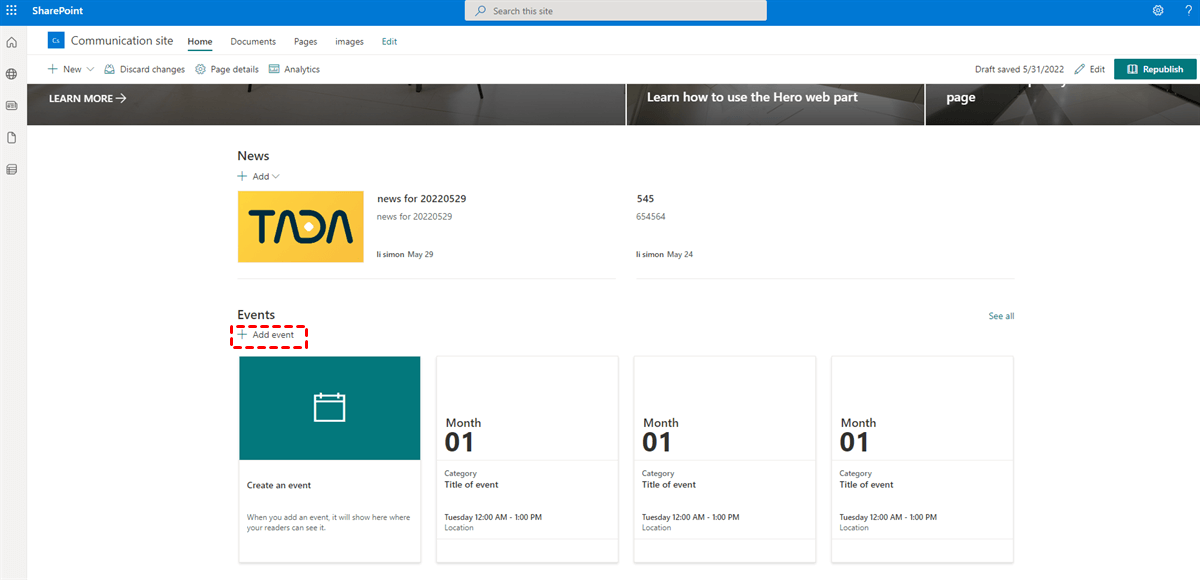Viewport: 1200px width, 580px height.
Task: Open the TADA news thumbnail image
Action: (x=301, y=226)
